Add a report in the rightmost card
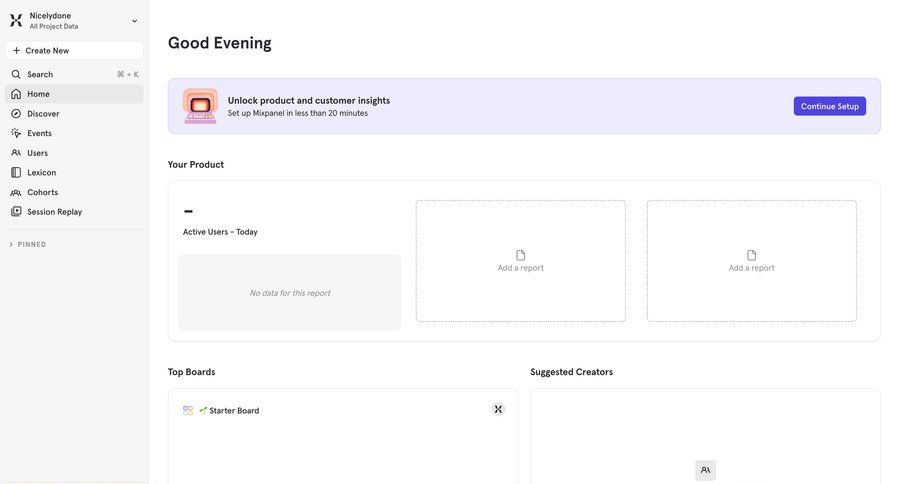The width and height of the screenshot is (900, 484). coord(751,261)
